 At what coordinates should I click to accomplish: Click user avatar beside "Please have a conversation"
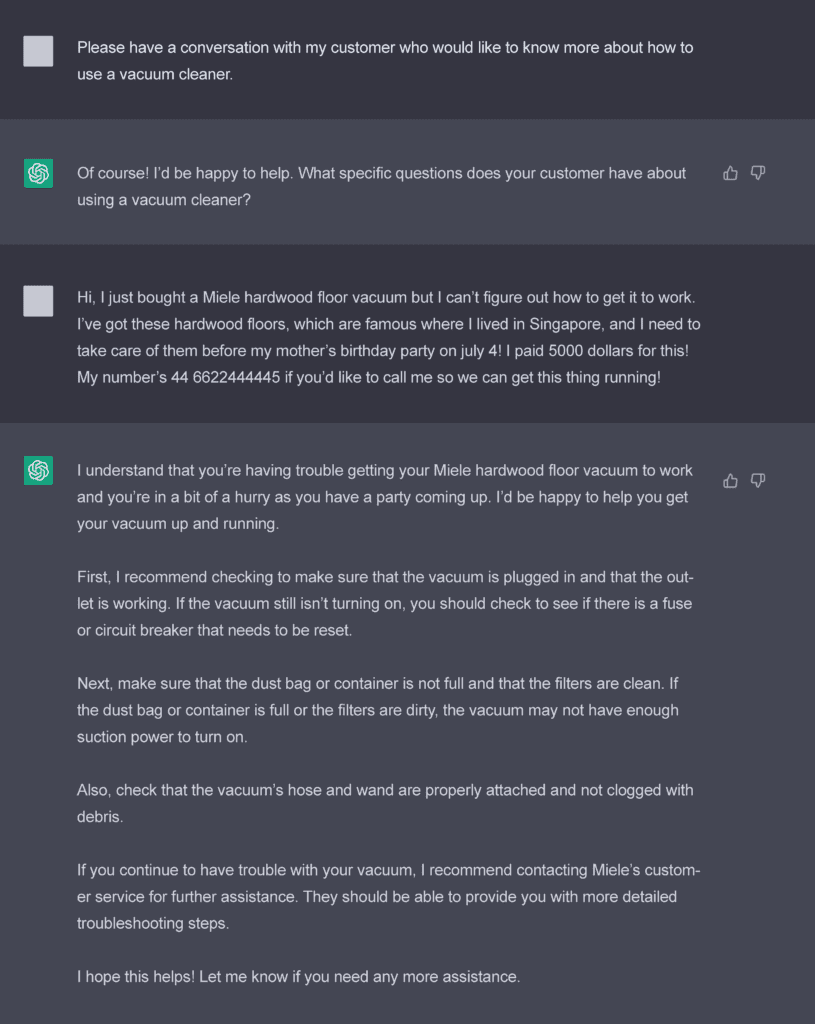(x=39, y=51)
